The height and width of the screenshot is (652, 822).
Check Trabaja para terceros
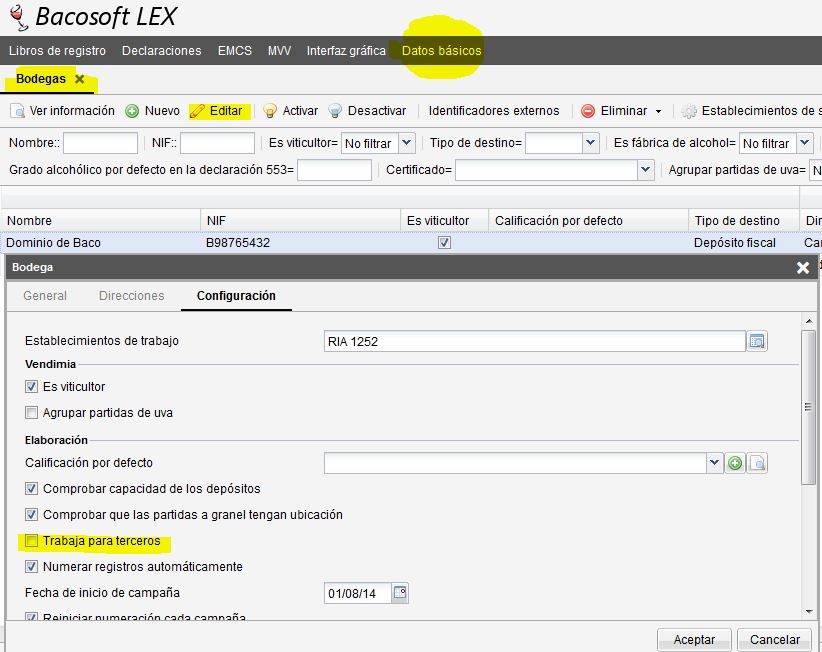coord(31,540)
